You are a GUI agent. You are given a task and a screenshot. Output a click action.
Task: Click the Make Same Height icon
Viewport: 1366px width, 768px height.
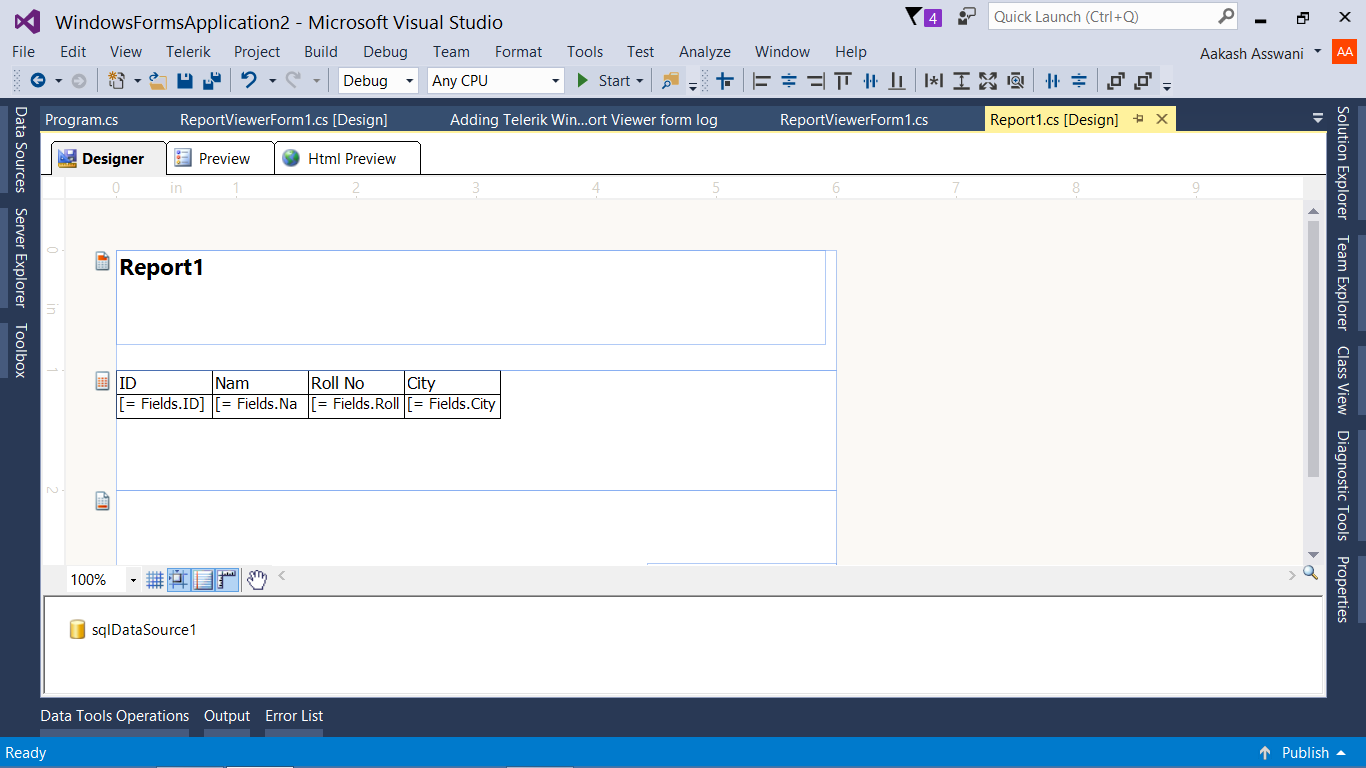tap(961, 81)
